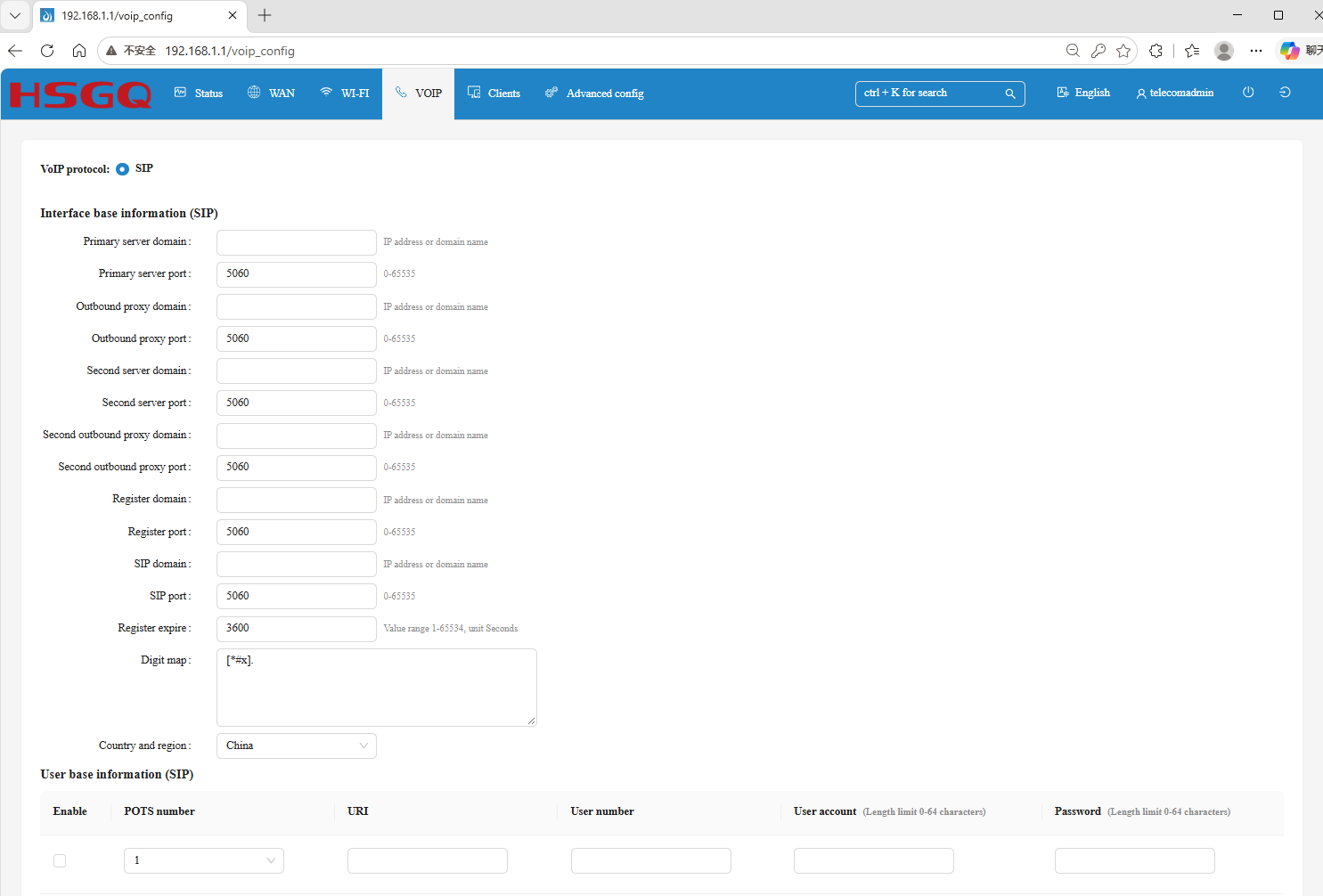Add page to favorites star icon
Viewport: 1323px width, 896px height.
pyautogui.click(x=1123, y=51)
